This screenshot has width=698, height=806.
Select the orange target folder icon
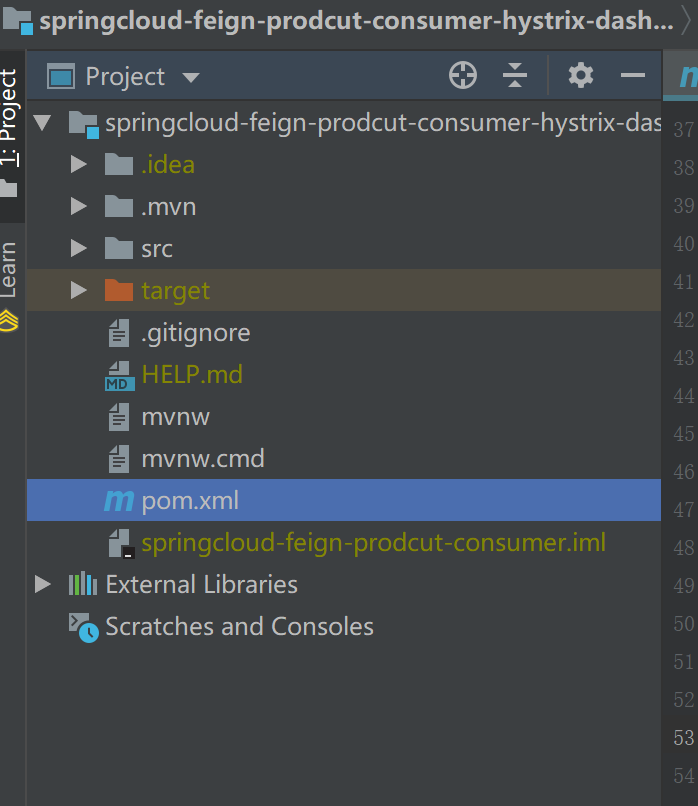[x=119, y=290]
